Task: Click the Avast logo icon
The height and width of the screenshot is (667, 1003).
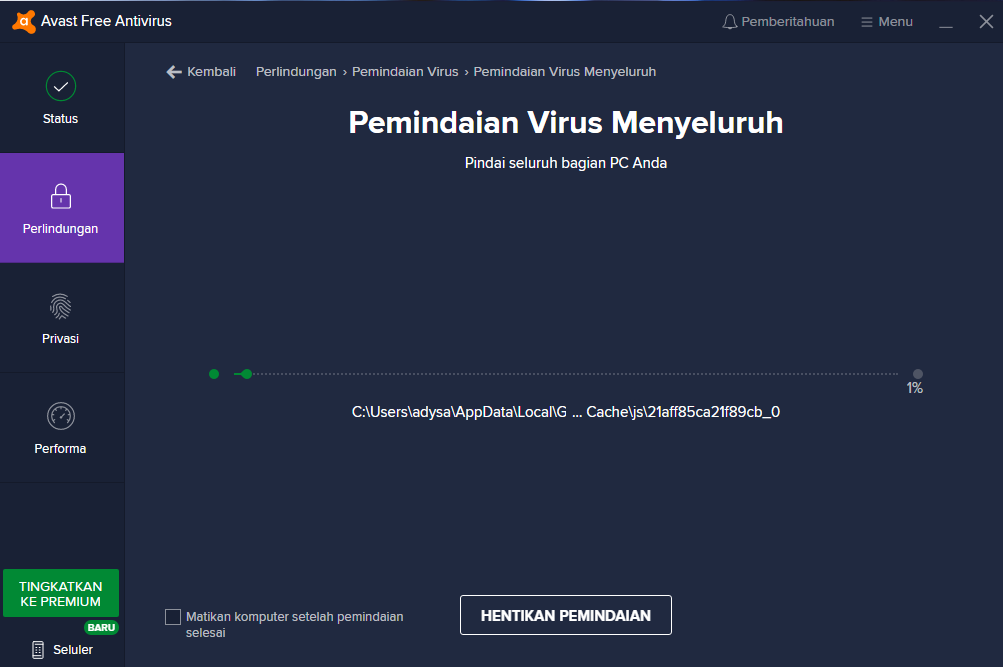Action: (x=22, y=21)
